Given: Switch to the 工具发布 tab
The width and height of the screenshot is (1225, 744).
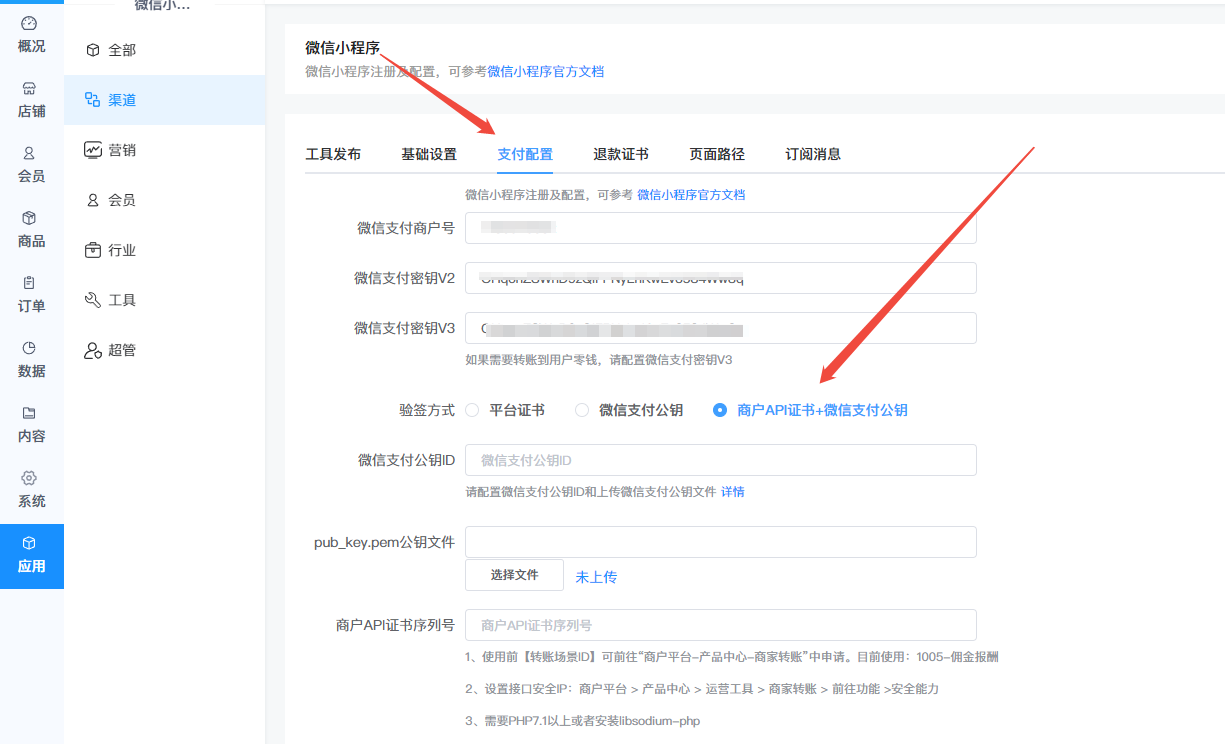Looking at the screenshot, I should click(x=333, y=154).
